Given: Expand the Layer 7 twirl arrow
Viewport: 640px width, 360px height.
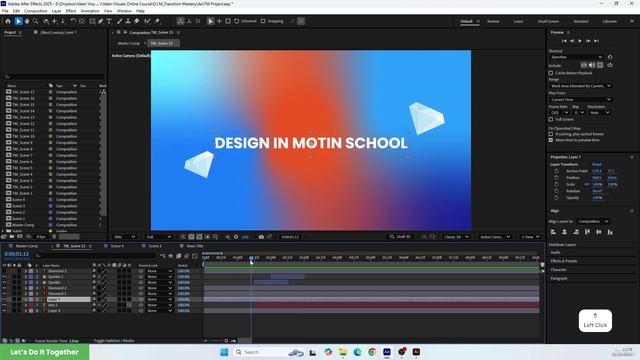Looking at the screenshot, I should (26, 299).
